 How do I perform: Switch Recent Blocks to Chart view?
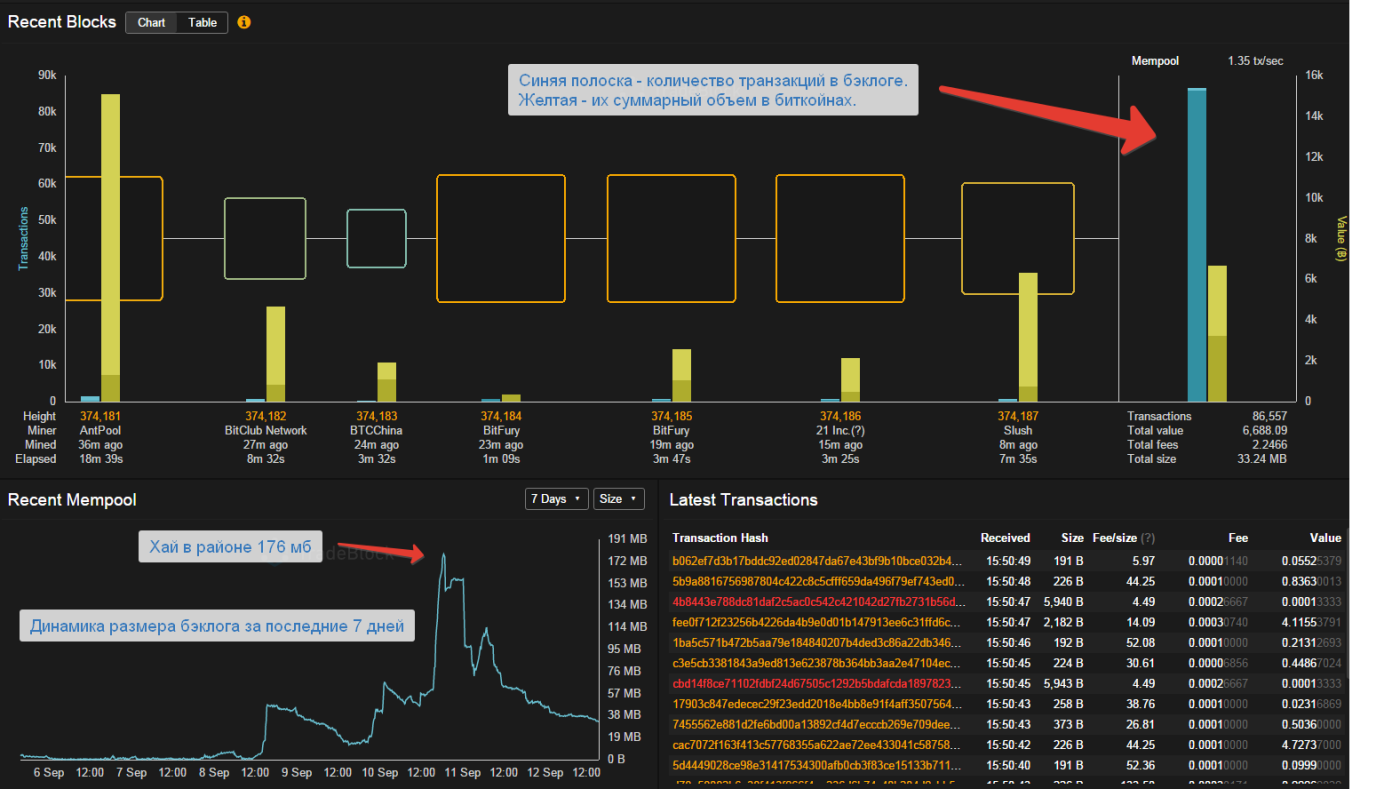coord(152,22)
